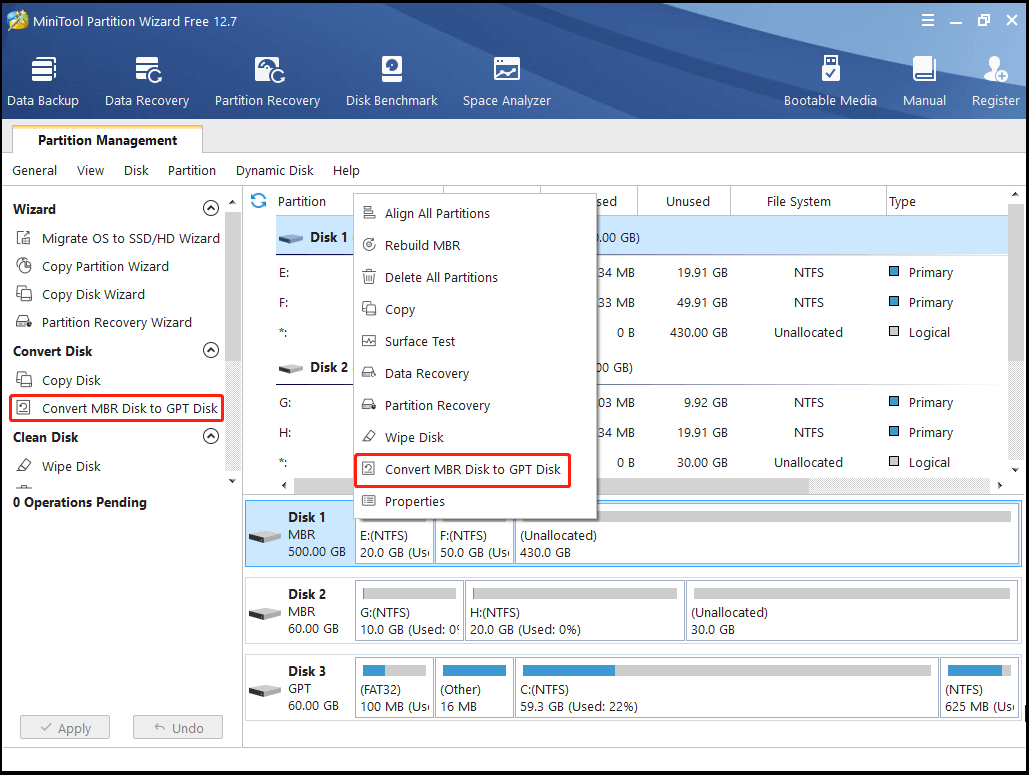Sort by Type column header
Viewport: 1029px width, 775px height.
pos(946,201)
